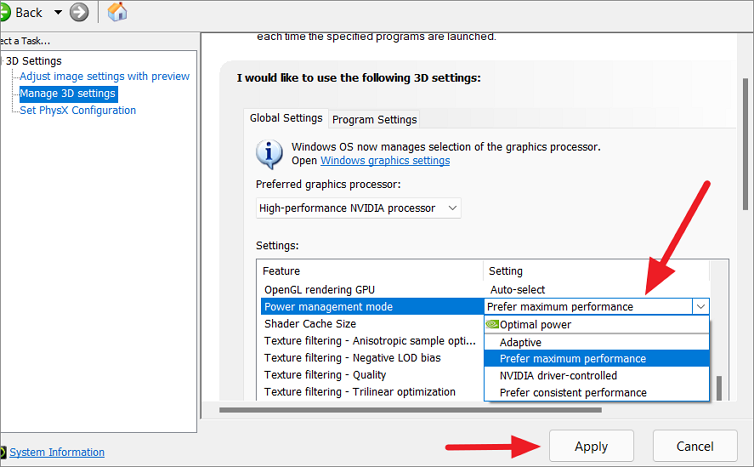The image size is (754, 467).
Task: Click the Cancel button
Action: (695, 446)
